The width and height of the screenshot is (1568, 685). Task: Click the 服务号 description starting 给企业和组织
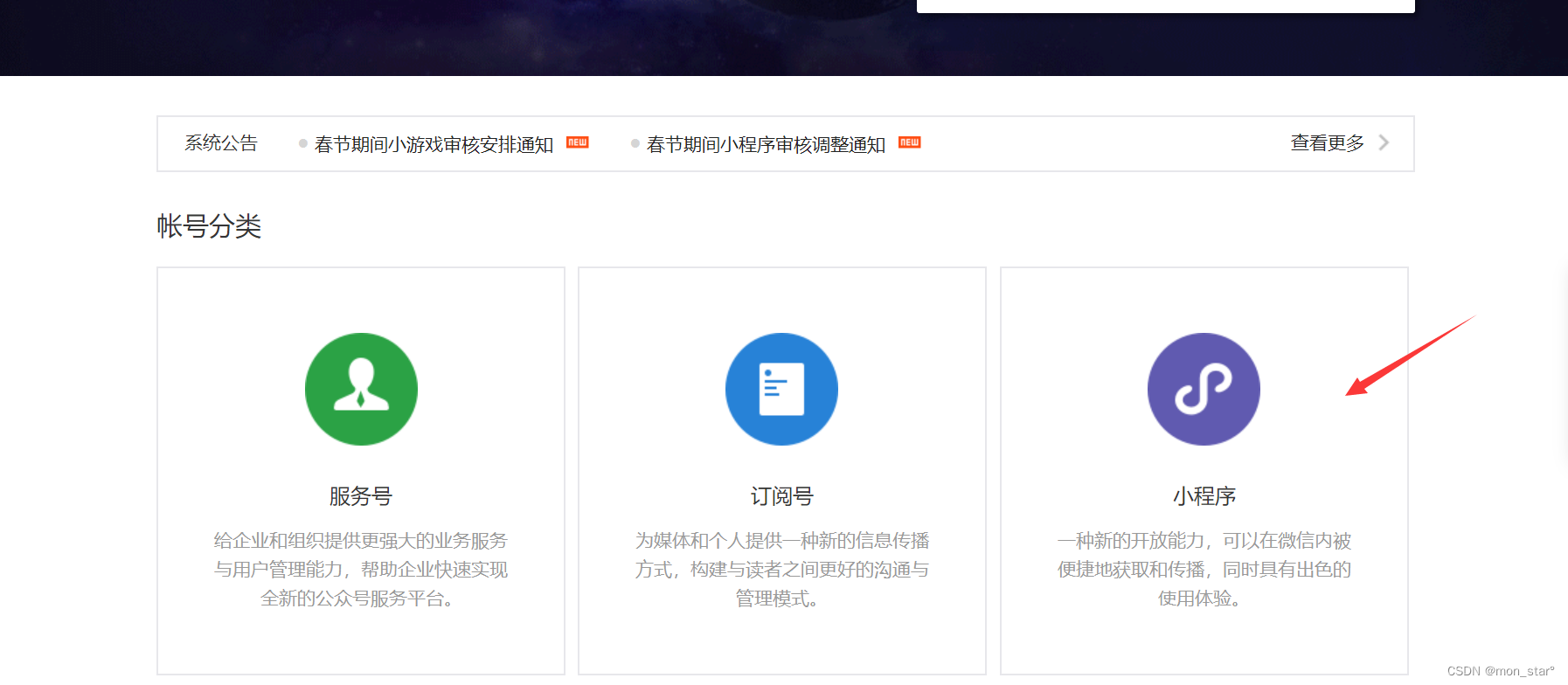point(361,570)
